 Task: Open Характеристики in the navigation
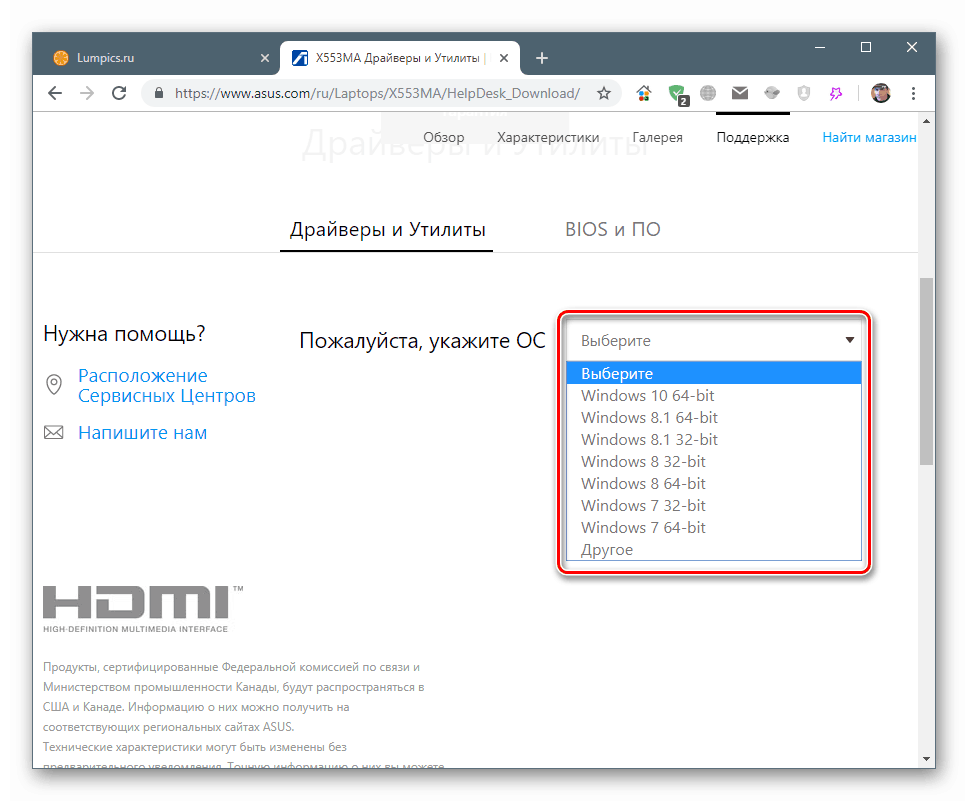(x=548, y=138)
